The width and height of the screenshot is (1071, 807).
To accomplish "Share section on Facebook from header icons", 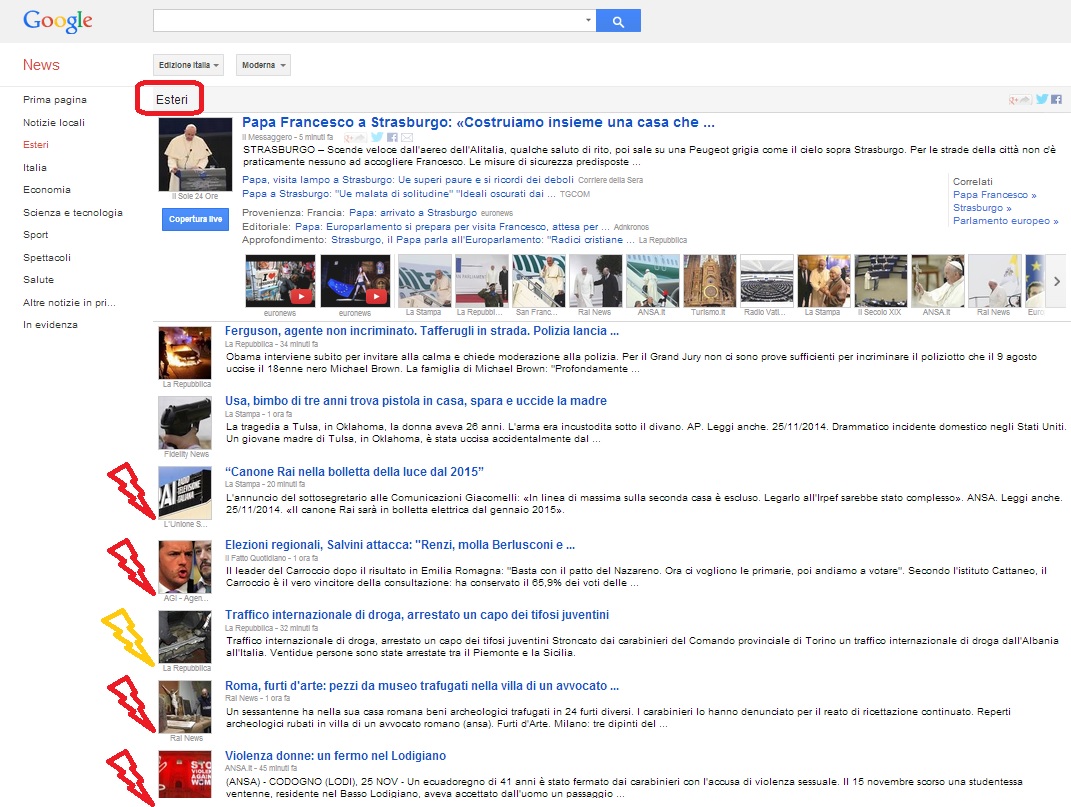I will (1055, 99).
